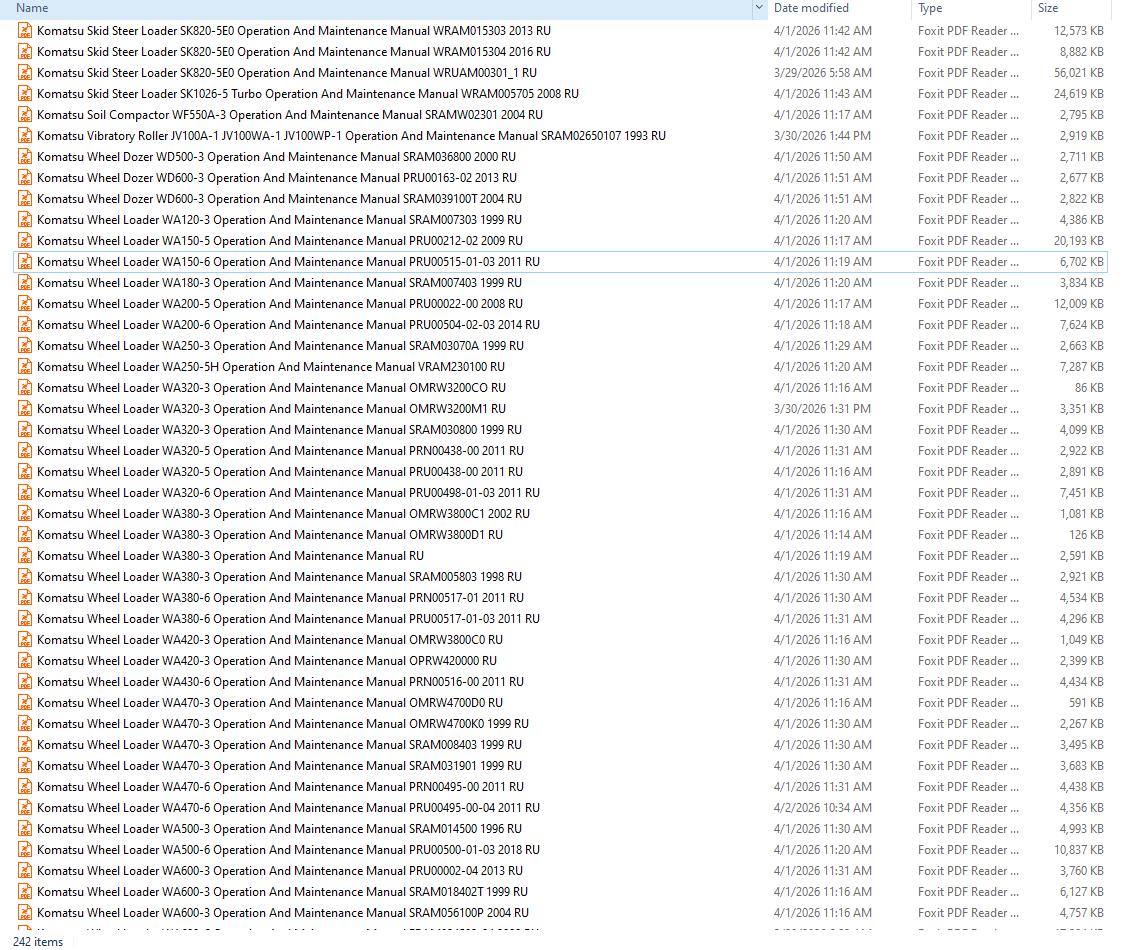Click PDF icon of Wheel Loader WA120-3 manual
The width and height of the screenshot is (1126, 950).
click(25, 220)
